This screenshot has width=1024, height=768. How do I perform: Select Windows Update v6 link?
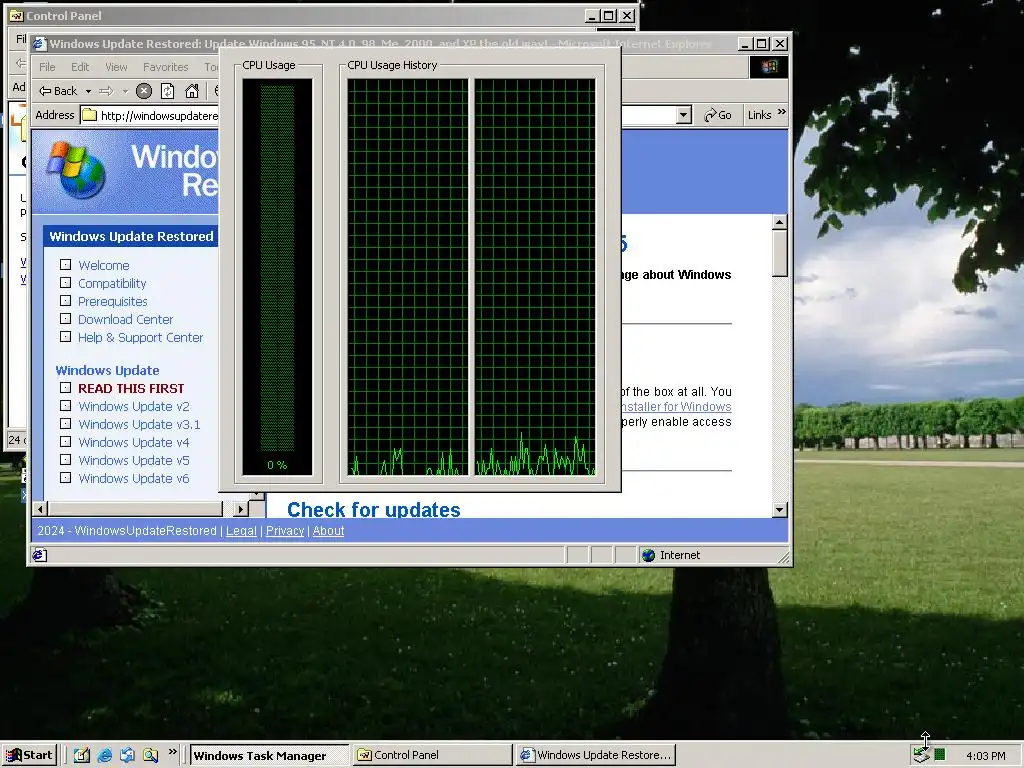click(x=133, y=479)
